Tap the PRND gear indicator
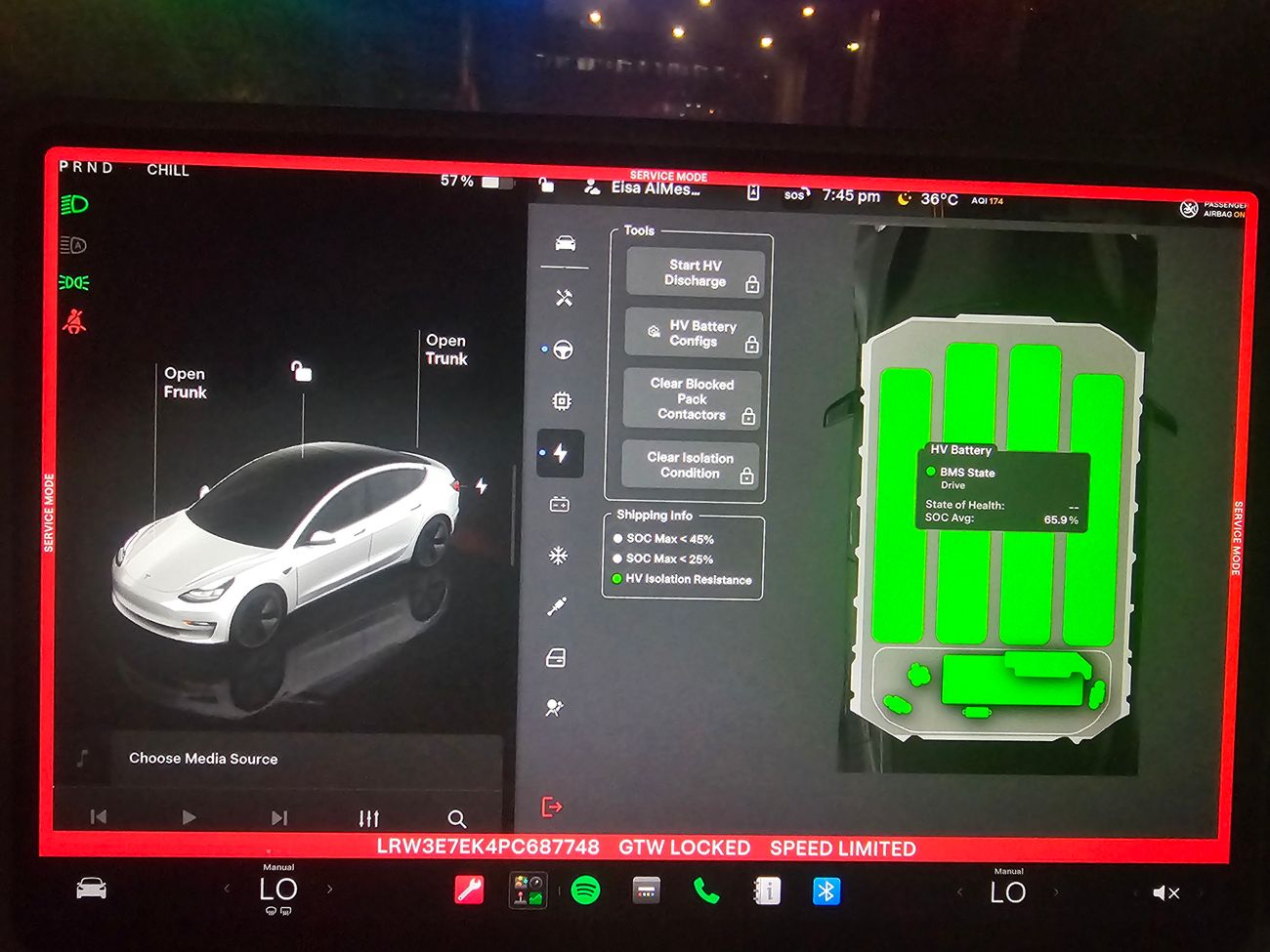 [86, 167]
